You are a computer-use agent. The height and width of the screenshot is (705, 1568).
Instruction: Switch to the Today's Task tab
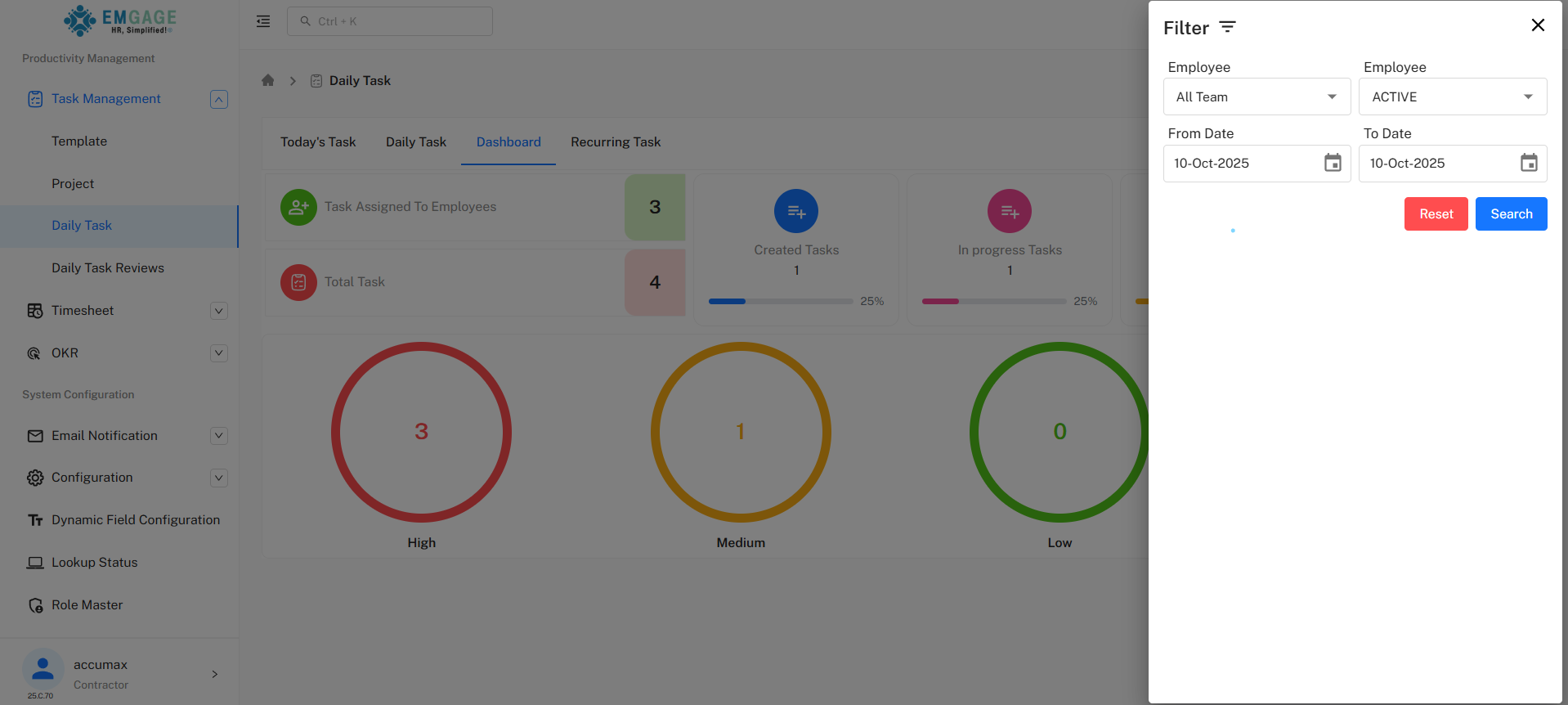[x=318, y=142]
